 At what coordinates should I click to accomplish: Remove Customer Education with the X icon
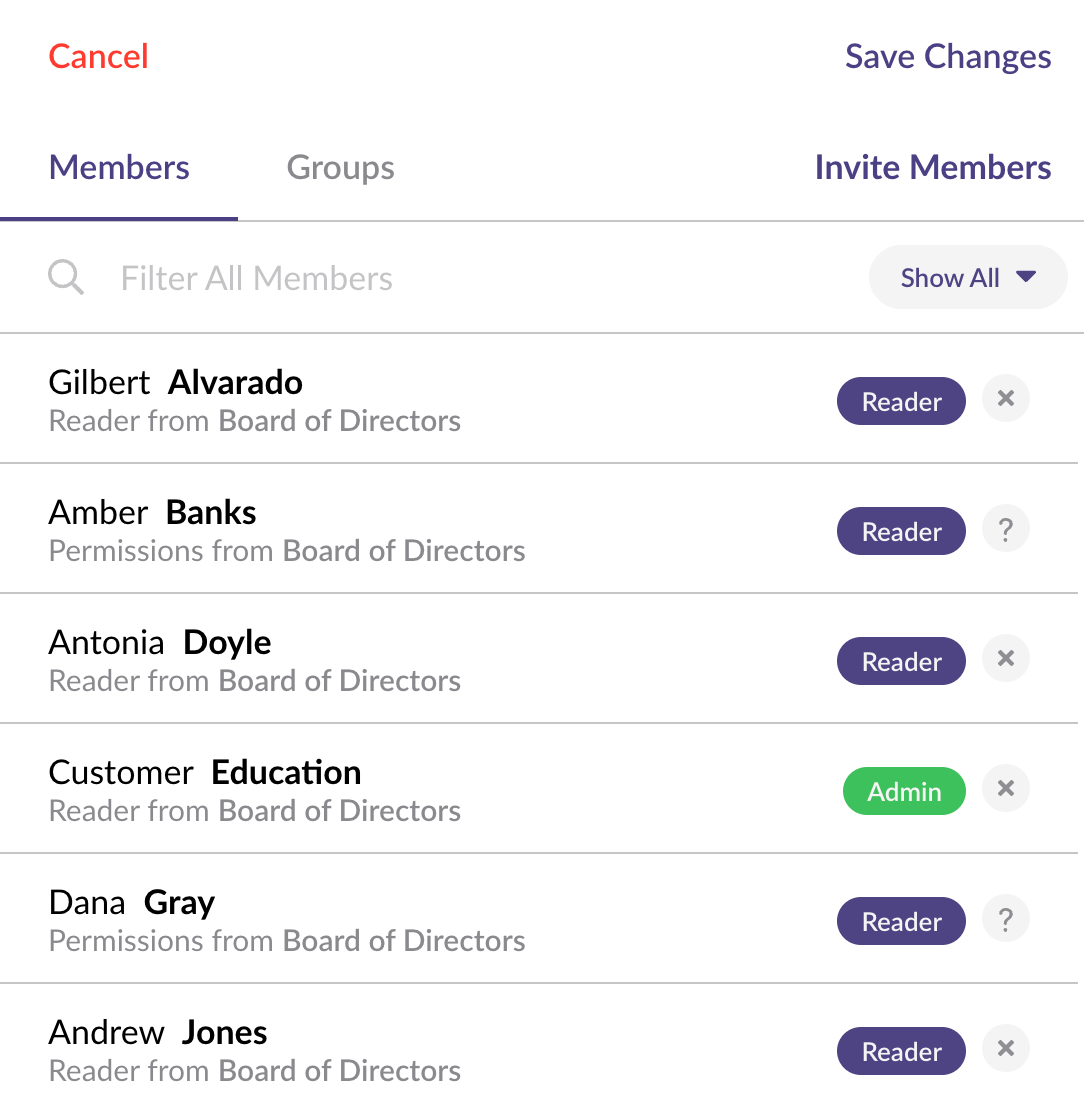1006,789
